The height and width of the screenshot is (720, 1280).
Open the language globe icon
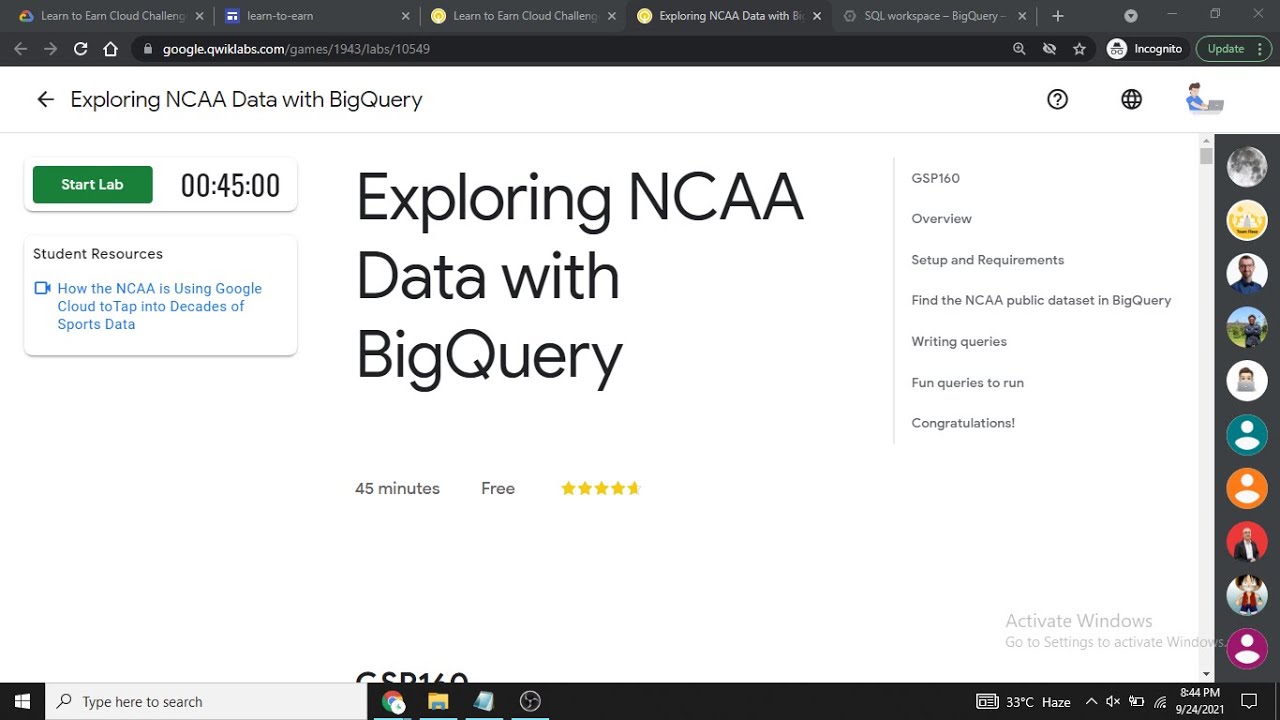[x=1131, y=99]
